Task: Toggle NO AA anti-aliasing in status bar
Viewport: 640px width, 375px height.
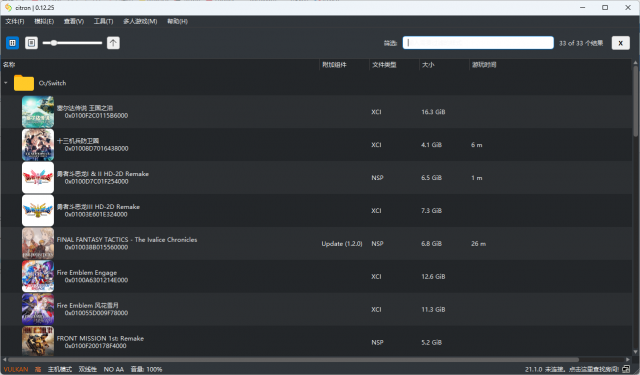Action: 113,369
